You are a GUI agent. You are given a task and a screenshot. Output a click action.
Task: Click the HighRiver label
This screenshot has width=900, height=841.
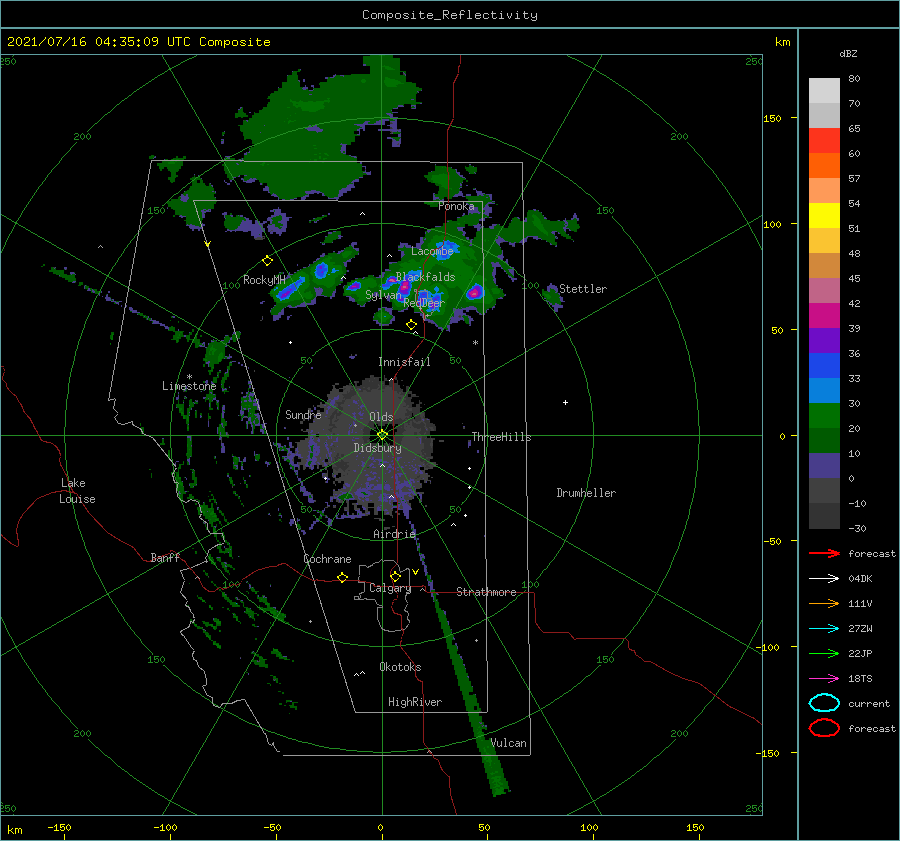coord(415,702)
